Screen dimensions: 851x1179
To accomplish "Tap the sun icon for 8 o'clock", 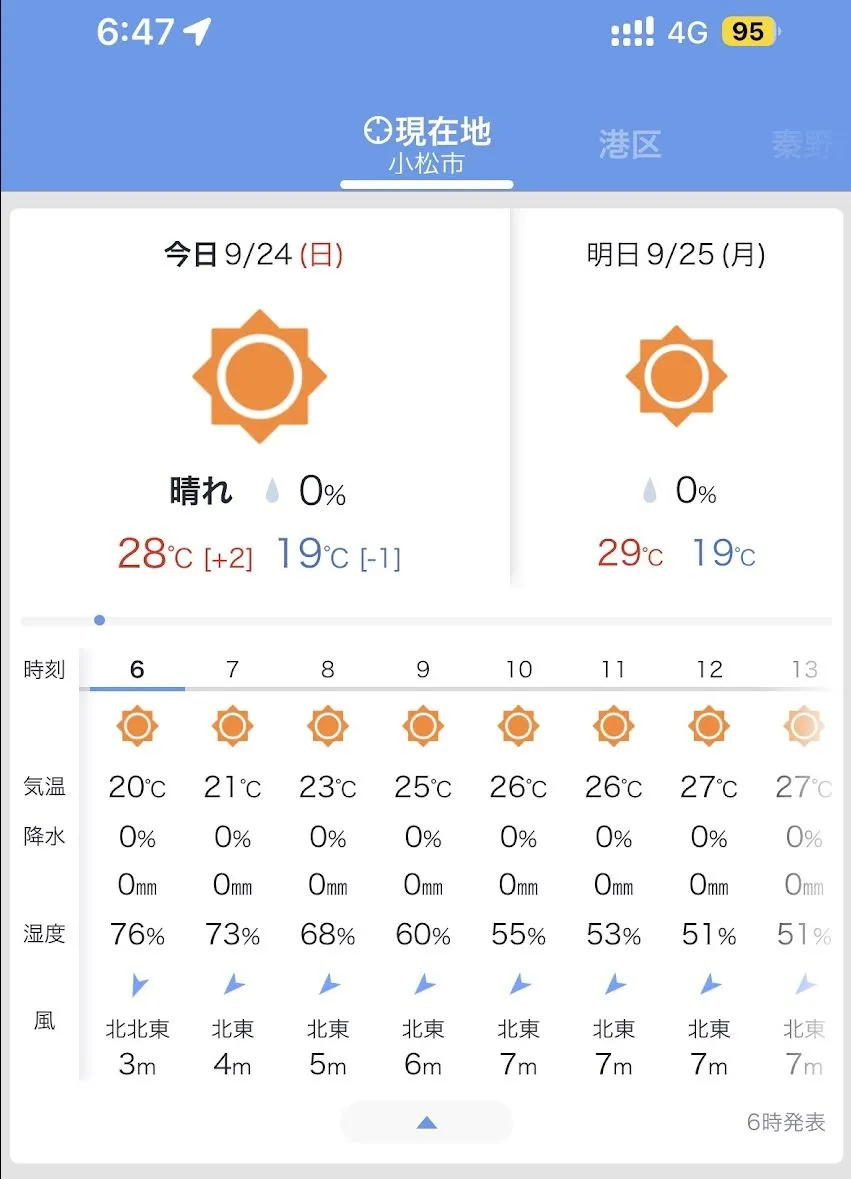I will (x=327, y=725).
